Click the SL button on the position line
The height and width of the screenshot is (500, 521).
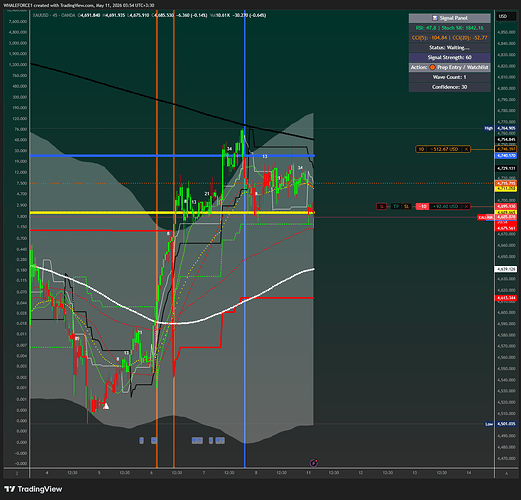tap(406, 207)
